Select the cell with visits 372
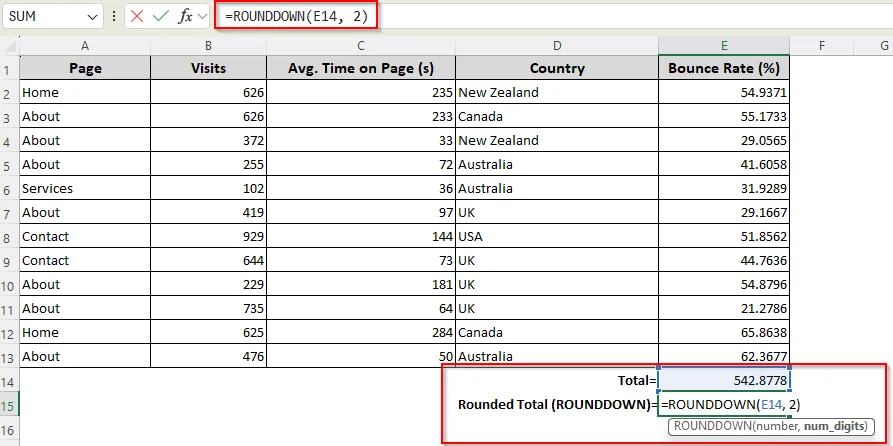893x446 pixels. click(x=208, y=140)
